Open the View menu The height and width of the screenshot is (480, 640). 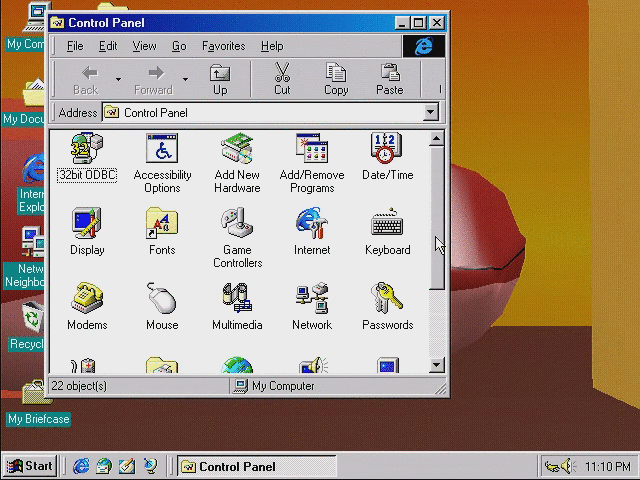pyautogui.click(x=144, y=46)
